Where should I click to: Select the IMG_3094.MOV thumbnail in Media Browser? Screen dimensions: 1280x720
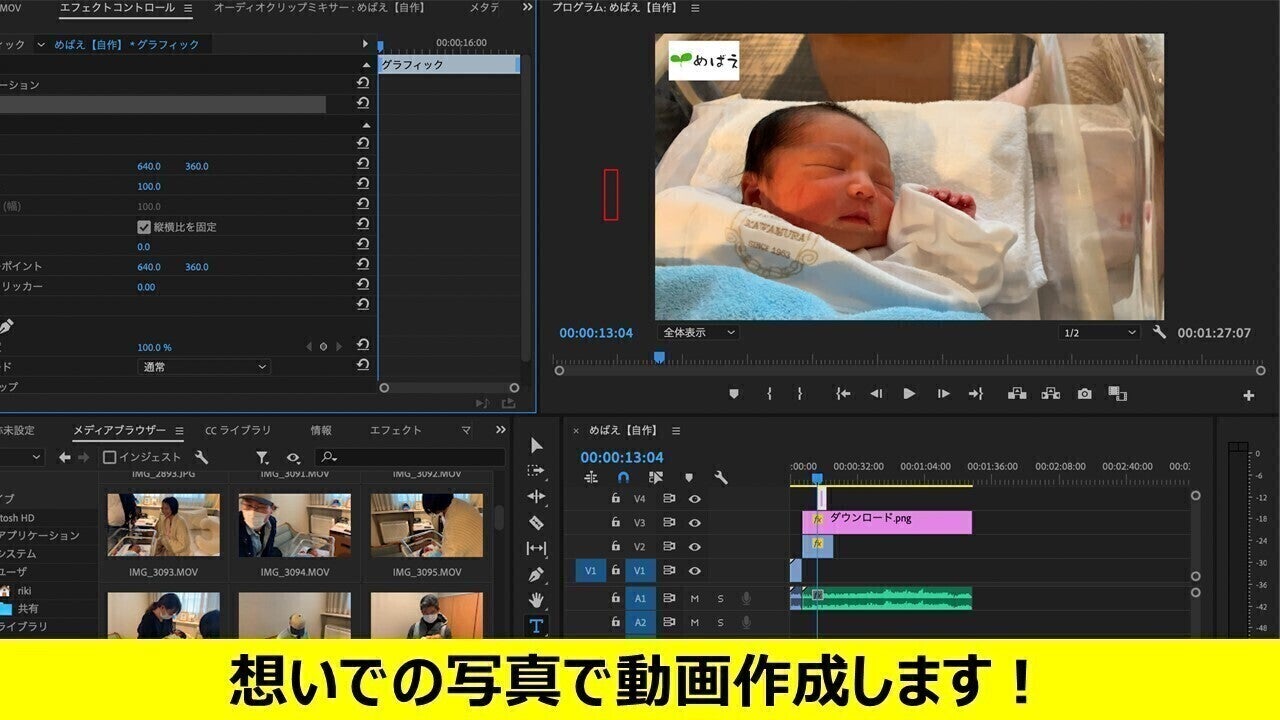[293, 525]
